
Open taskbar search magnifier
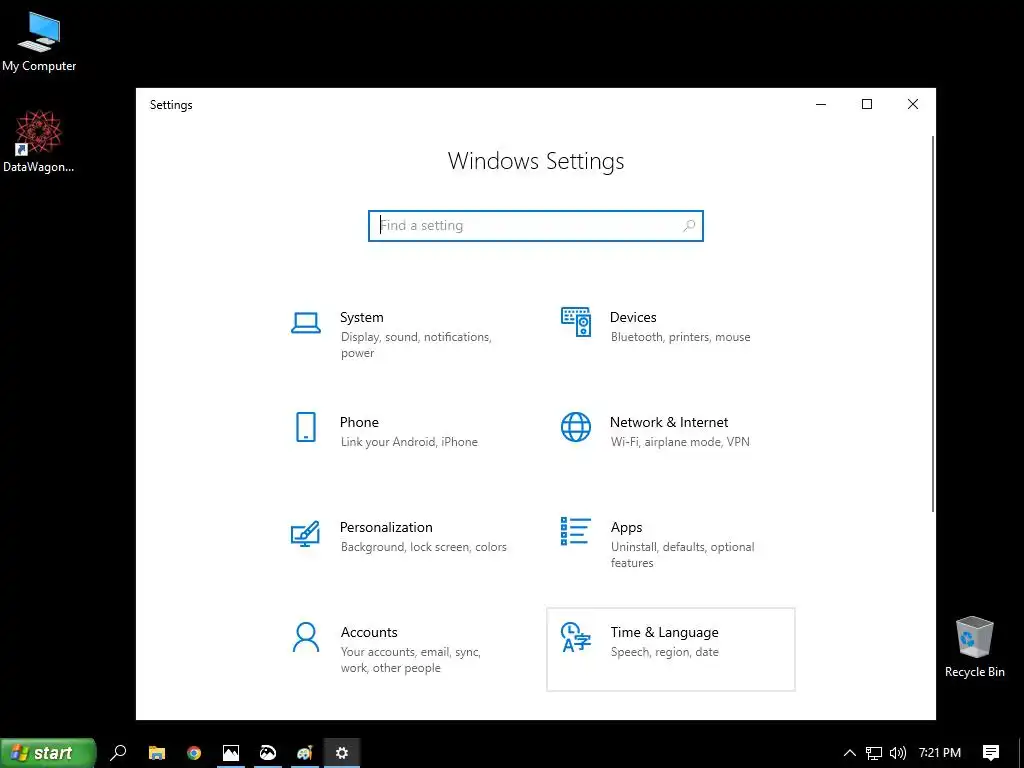click(x=118, y=752)
